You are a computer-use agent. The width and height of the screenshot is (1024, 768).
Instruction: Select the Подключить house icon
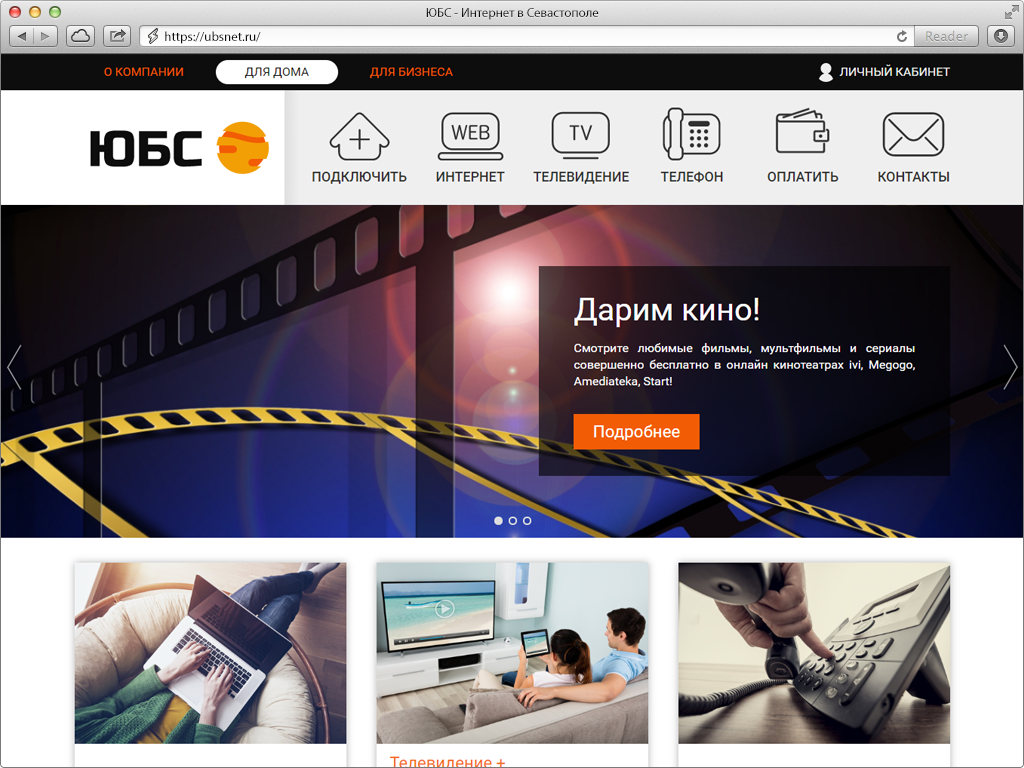[x=357, y=135]
